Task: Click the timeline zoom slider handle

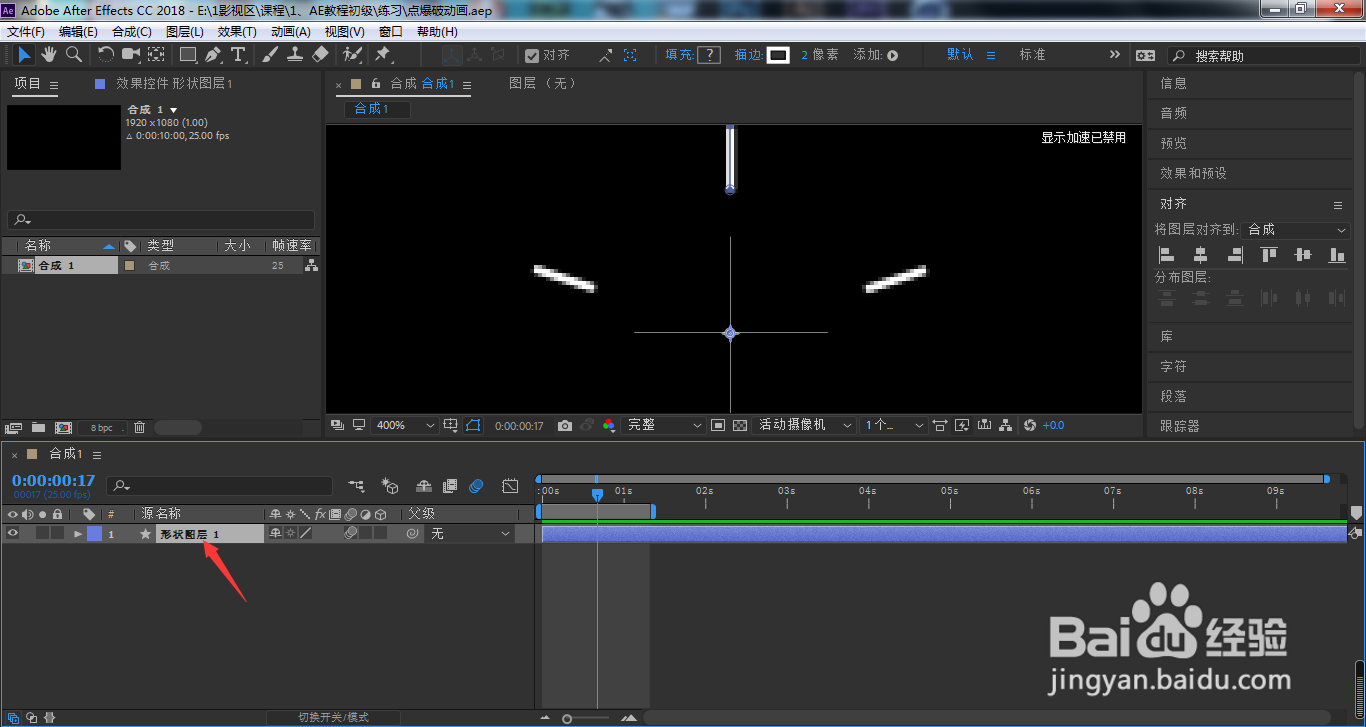Action: 567,719
